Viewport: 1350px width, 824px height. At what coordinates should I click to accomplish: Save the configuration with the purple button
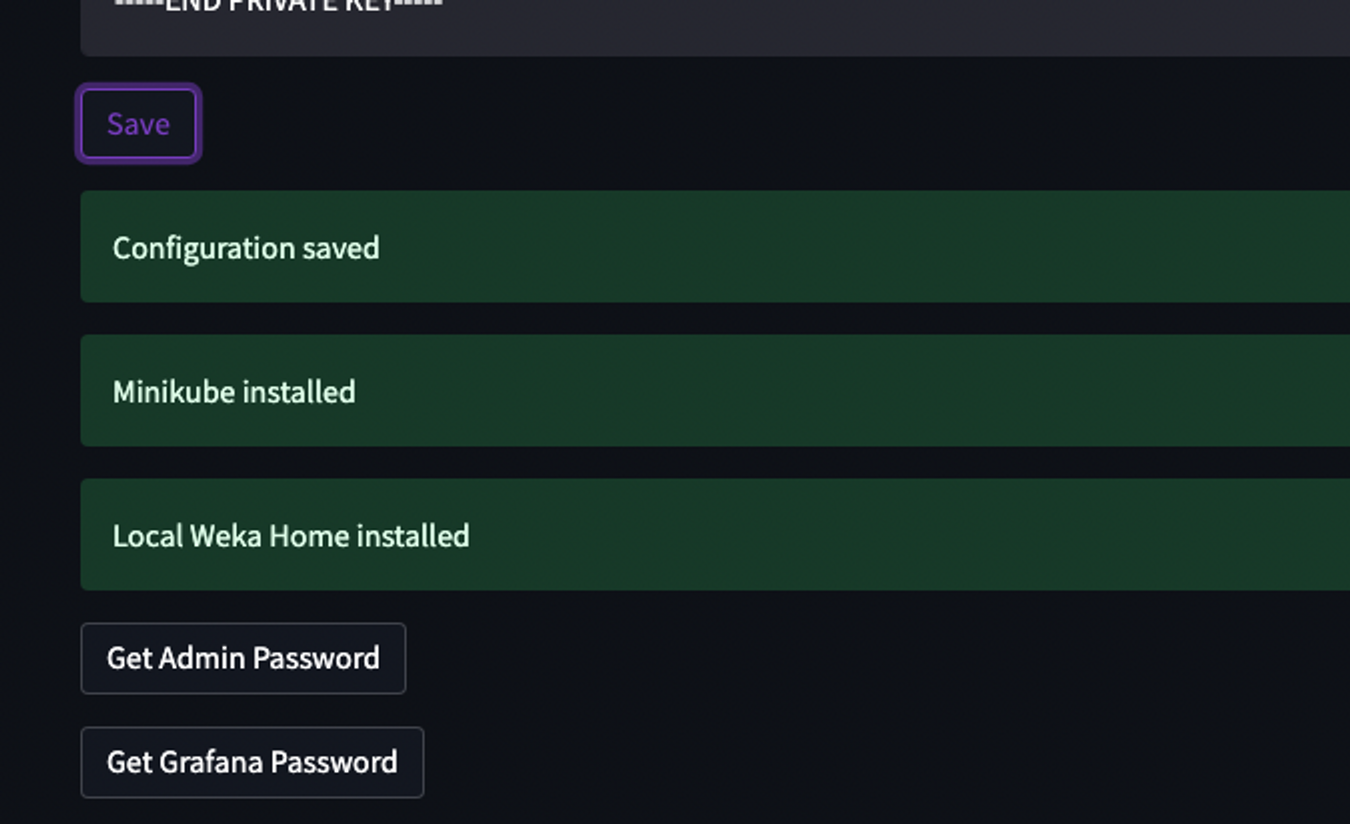pos(138,124)
